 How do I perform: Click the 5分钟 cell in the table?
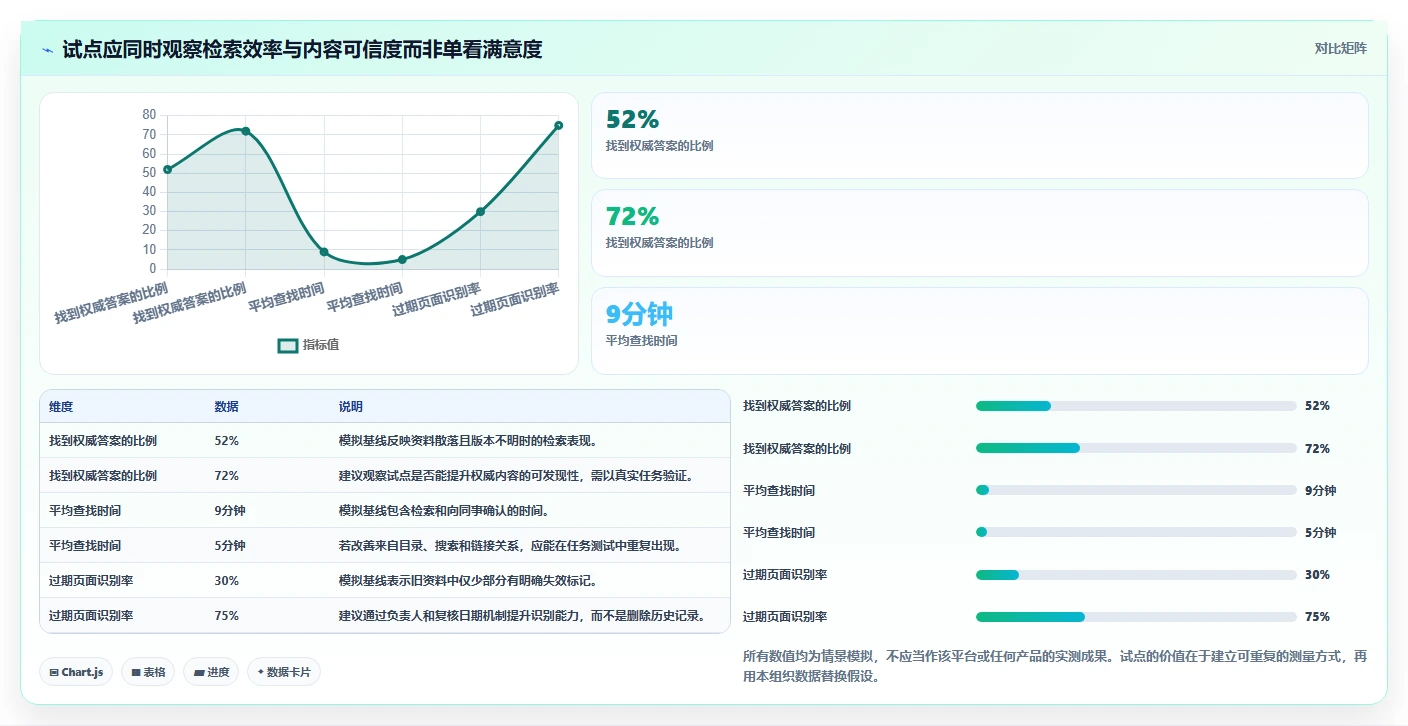click(230, 546)
